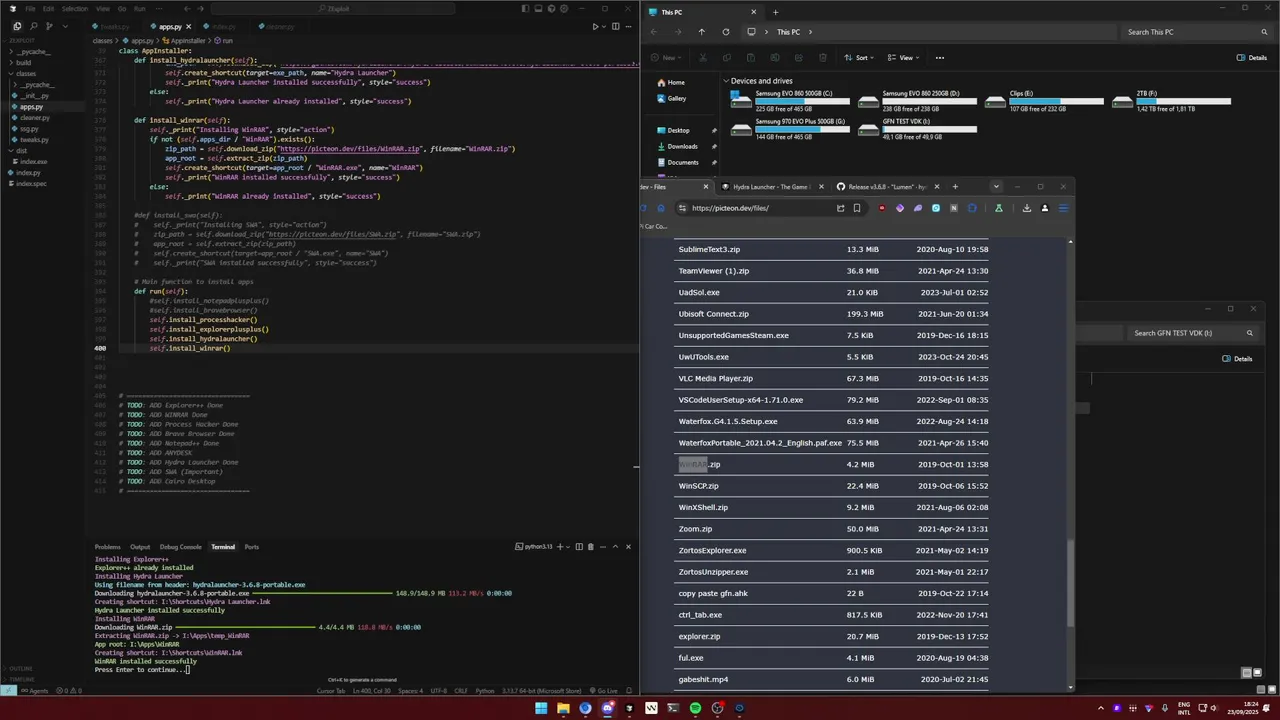Collapse the classes folder in explorer
The image size is (1280, 720).
25,73
